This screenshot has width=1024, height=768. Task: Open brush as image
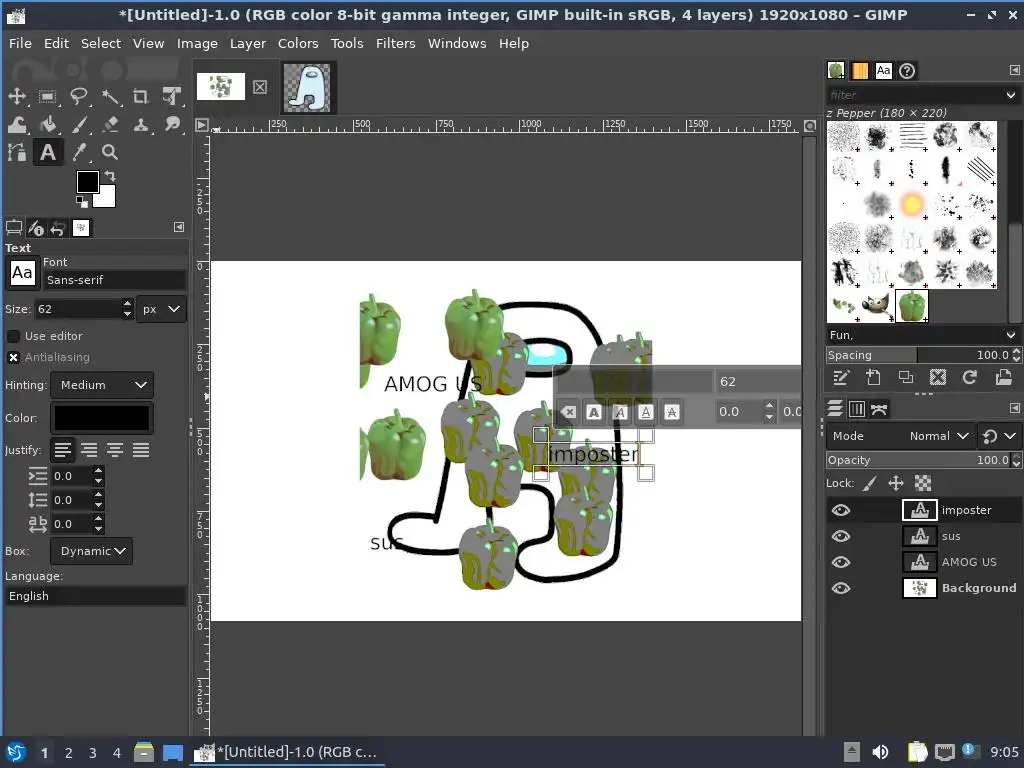click(x=1003, y=377)
